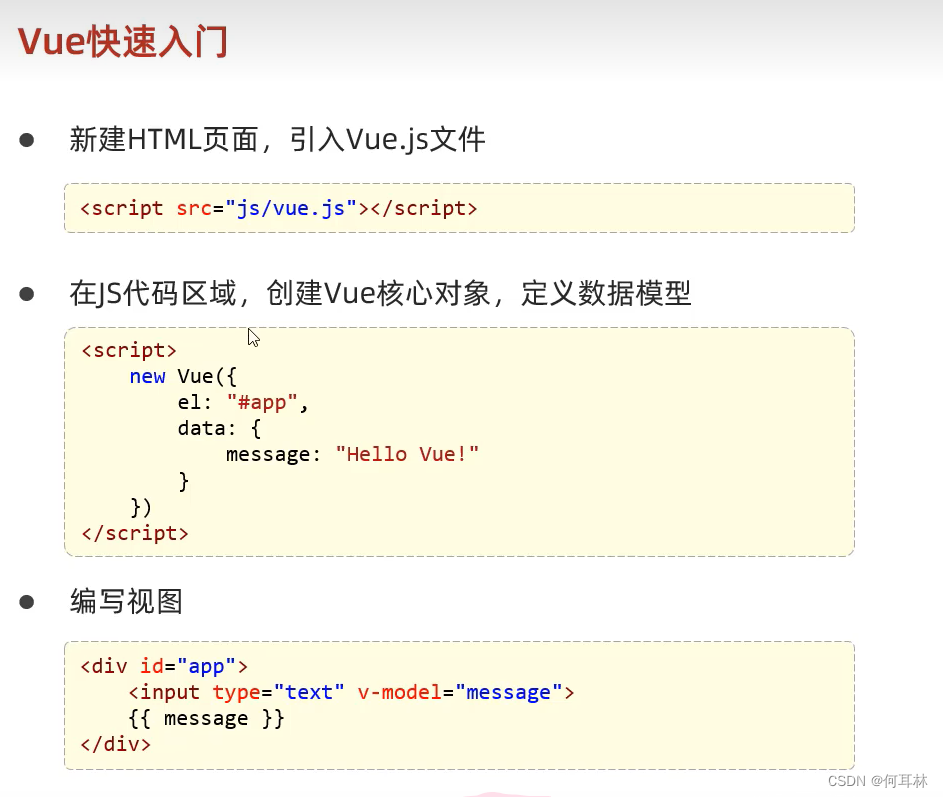
Task: Click the '在JS代码区域' heading text
Action: pos(380,293)
